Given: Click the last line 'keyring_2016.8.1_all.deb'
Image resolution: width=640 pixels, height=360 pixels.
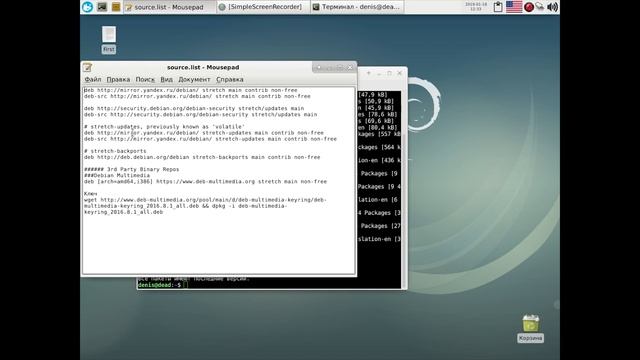Looking at the screenshot, I should (x=123, y=212).
